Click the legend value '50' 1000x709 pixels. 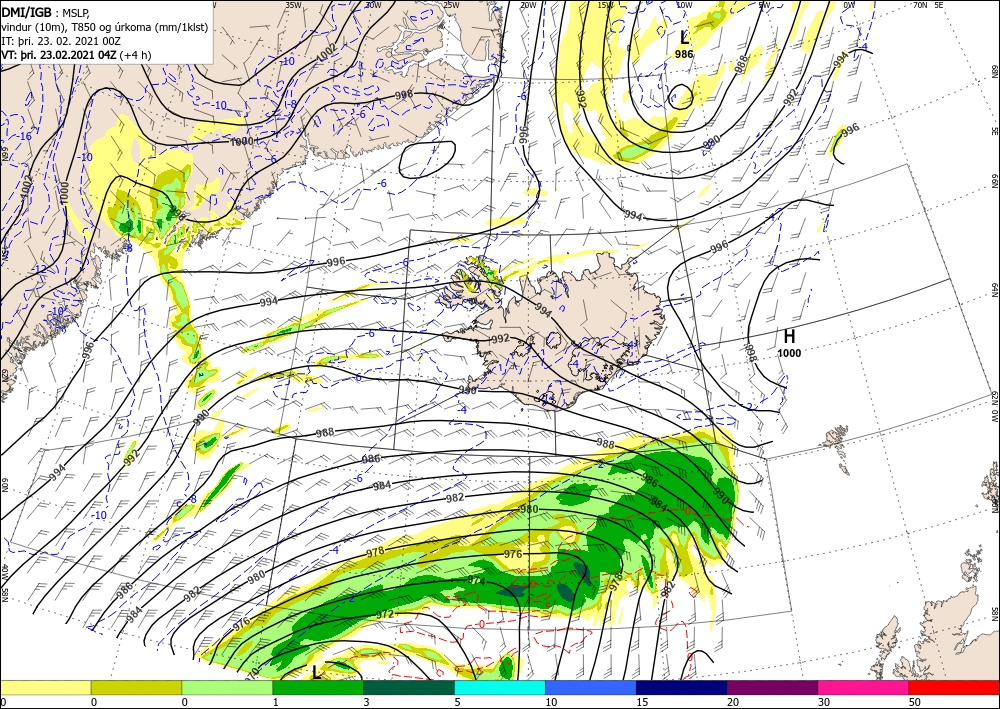tap(914, 702)
